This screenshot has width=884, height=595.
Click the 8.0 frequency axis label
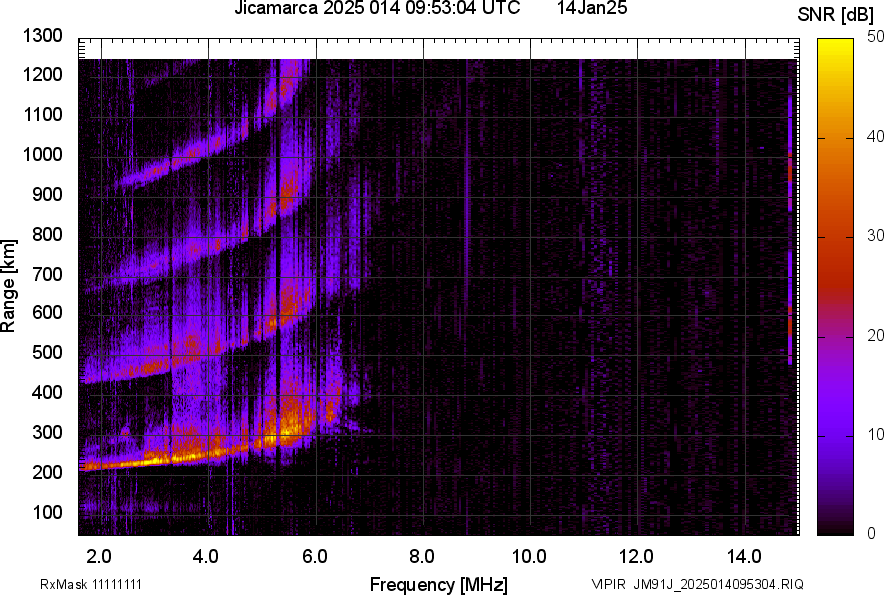click(x=421, y=557)
